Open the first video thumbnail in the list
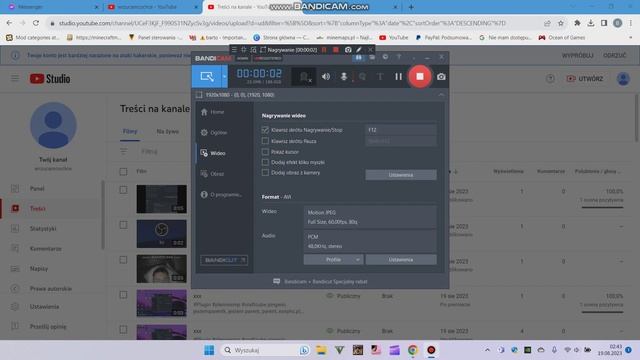The image size is (640, 360). pyautogui.click(x=162, y=199)
